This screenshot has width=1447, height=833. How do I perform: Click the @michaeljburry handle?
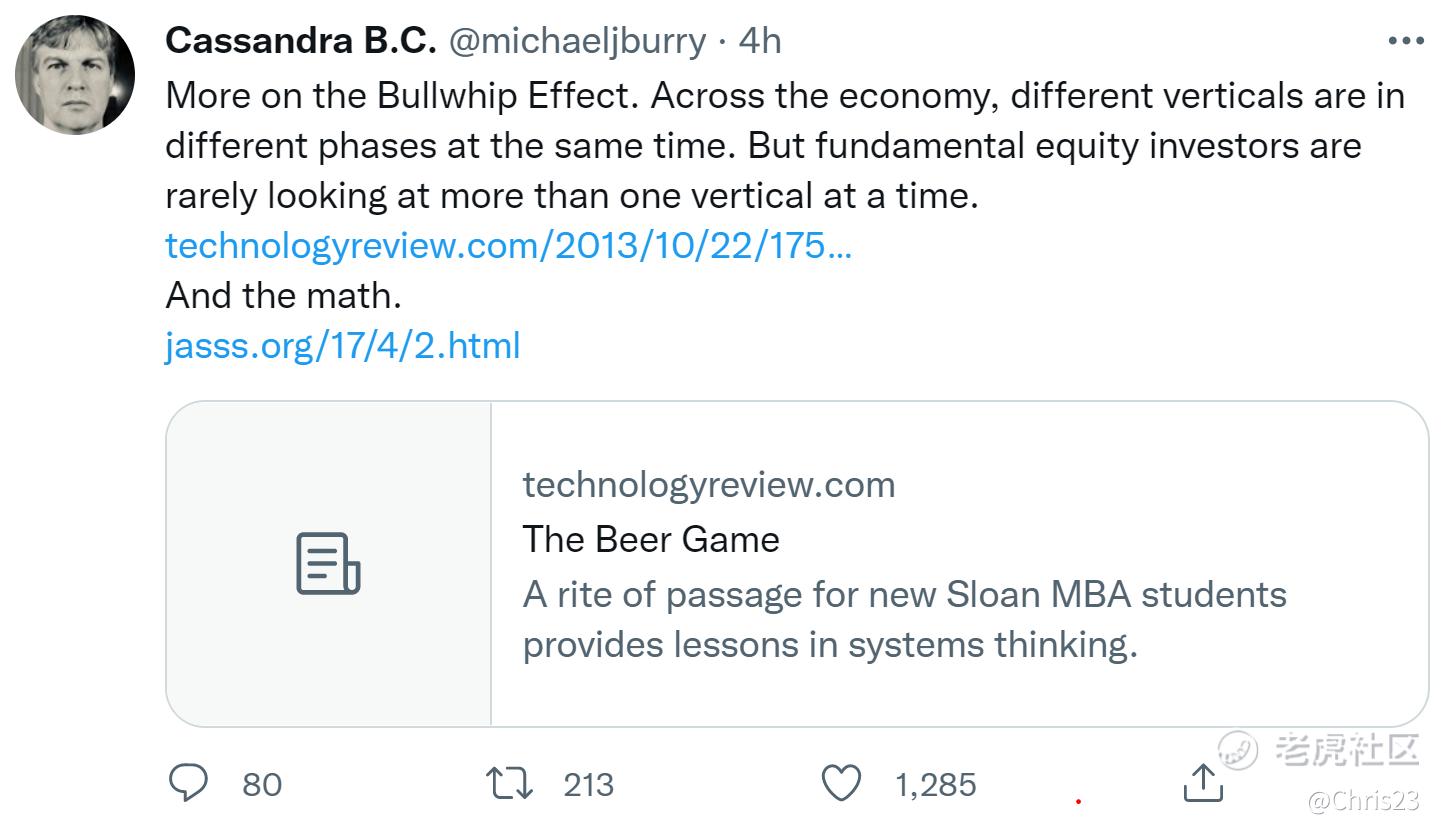coord(577,41)
